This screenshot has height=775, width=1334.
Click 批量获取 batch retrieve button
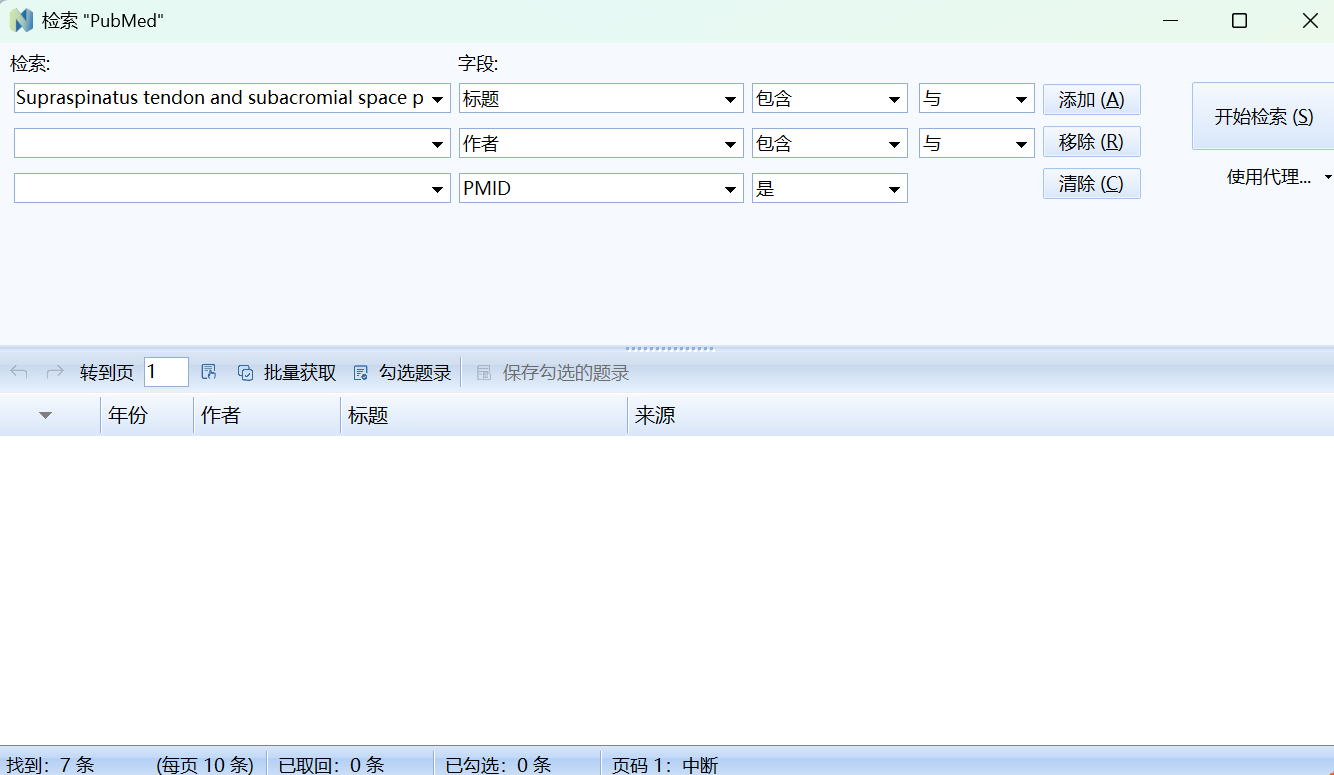pyautogui.click(x=287, y=373)
